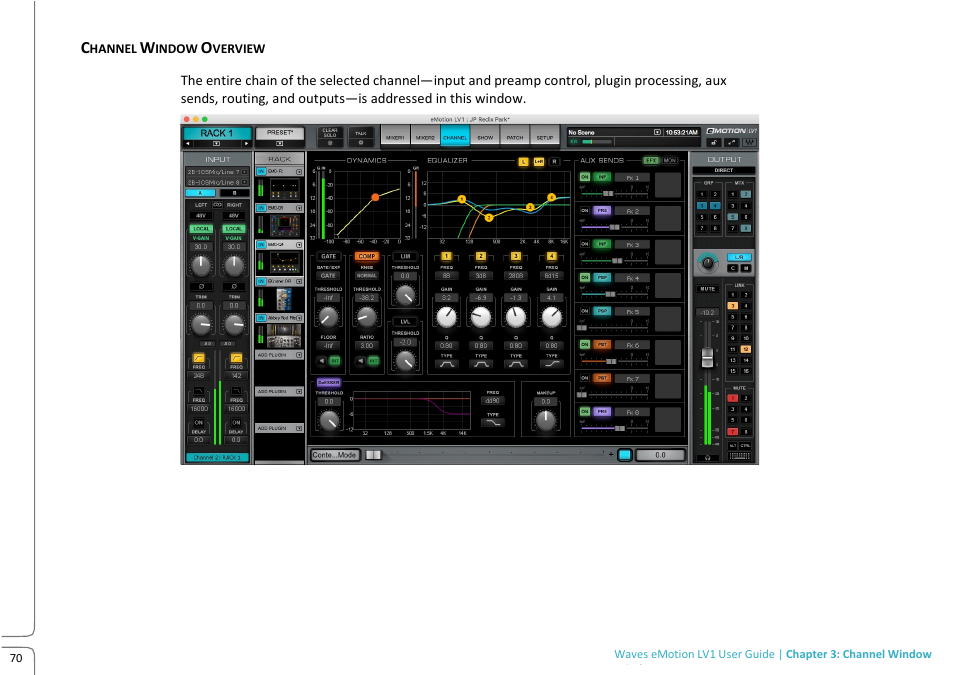
Task: Switch to the MIXER2 tab
Action: coord(425,136)
